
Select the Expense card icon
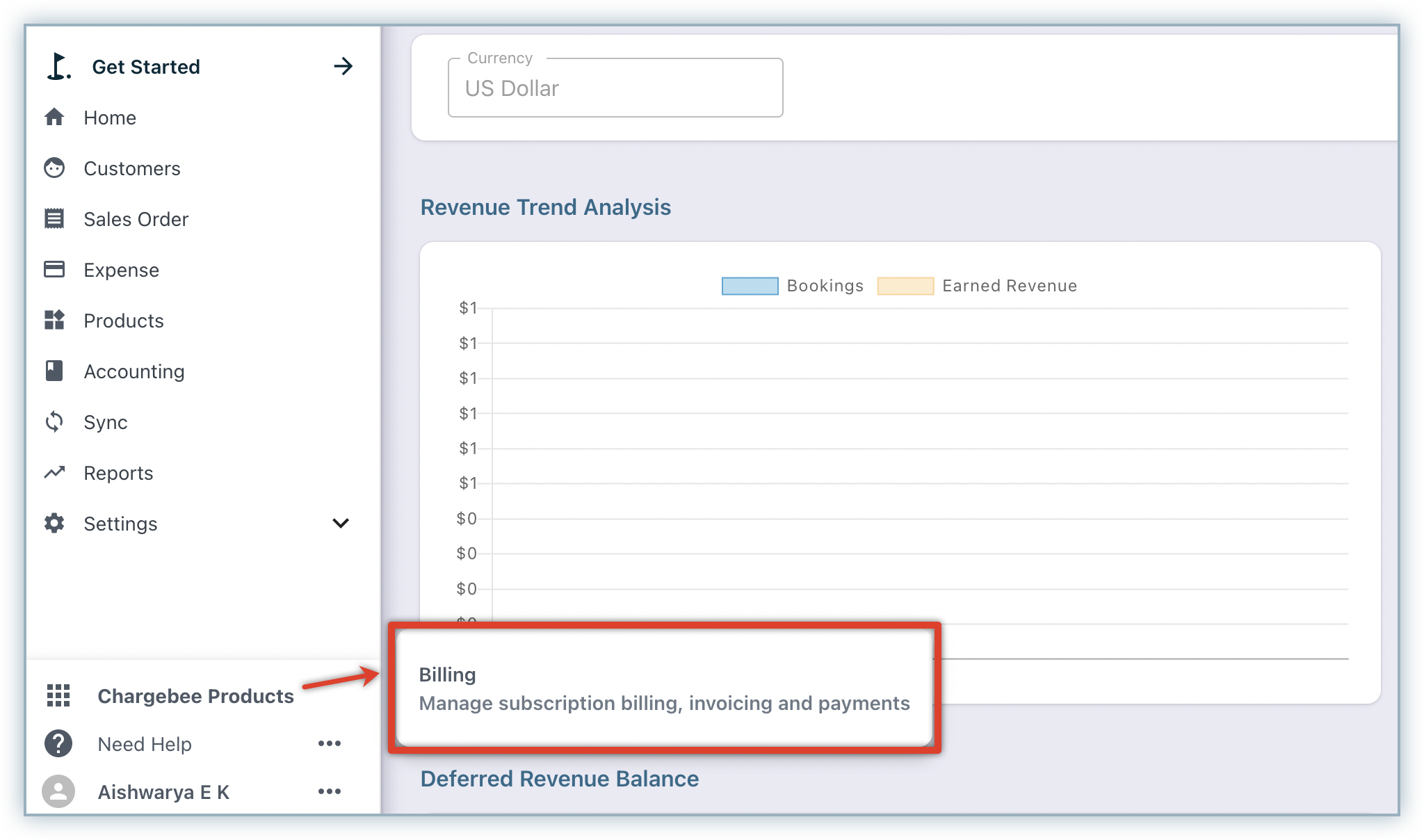(x=54, y=270)
